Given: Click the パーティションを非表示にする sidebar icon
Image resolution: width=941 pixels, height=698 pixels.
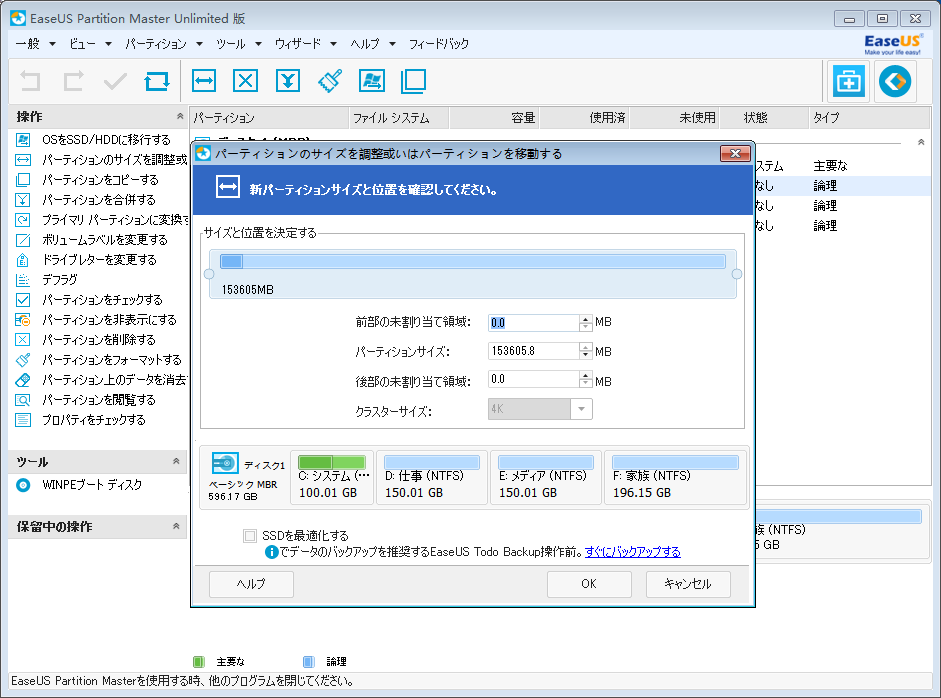Looking at the screenshot, I should [x=23, y=320].
